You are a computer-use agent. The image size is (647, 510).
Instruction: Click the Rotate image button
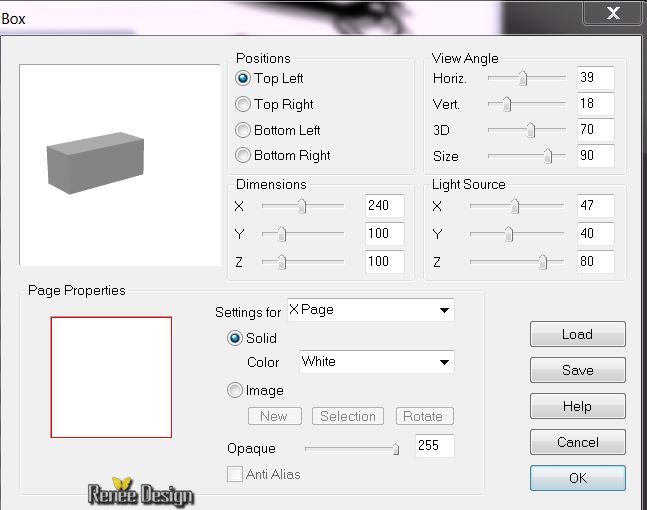point(425,416)
